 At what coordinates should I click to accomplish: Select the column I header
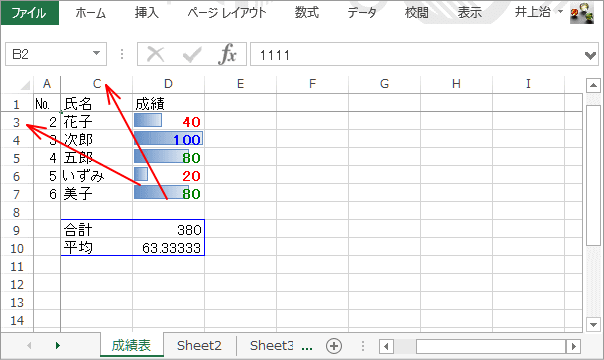coord(528,84)
